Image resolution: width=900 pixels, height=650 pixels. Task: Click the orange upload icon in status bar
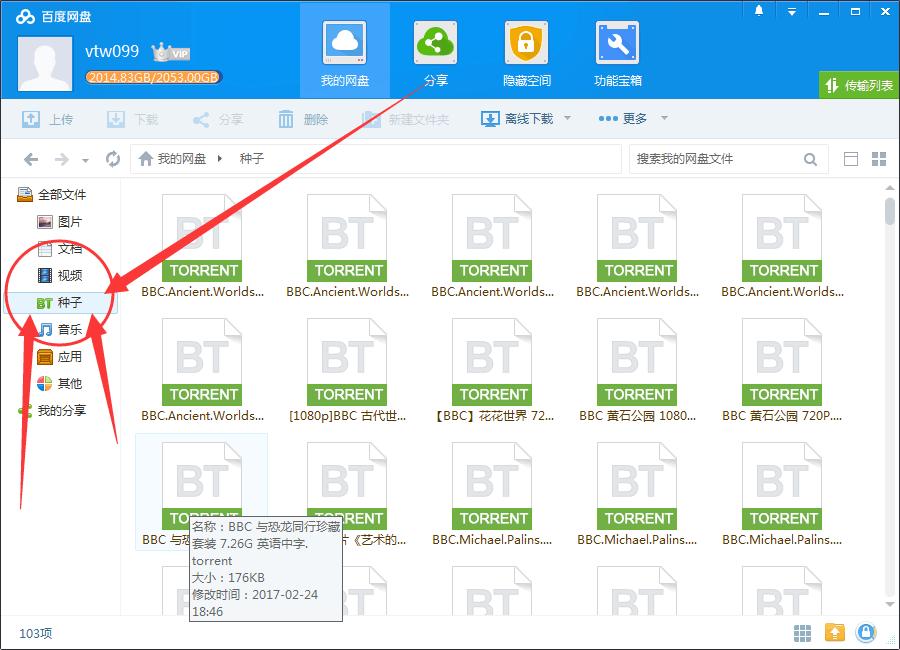835,633
